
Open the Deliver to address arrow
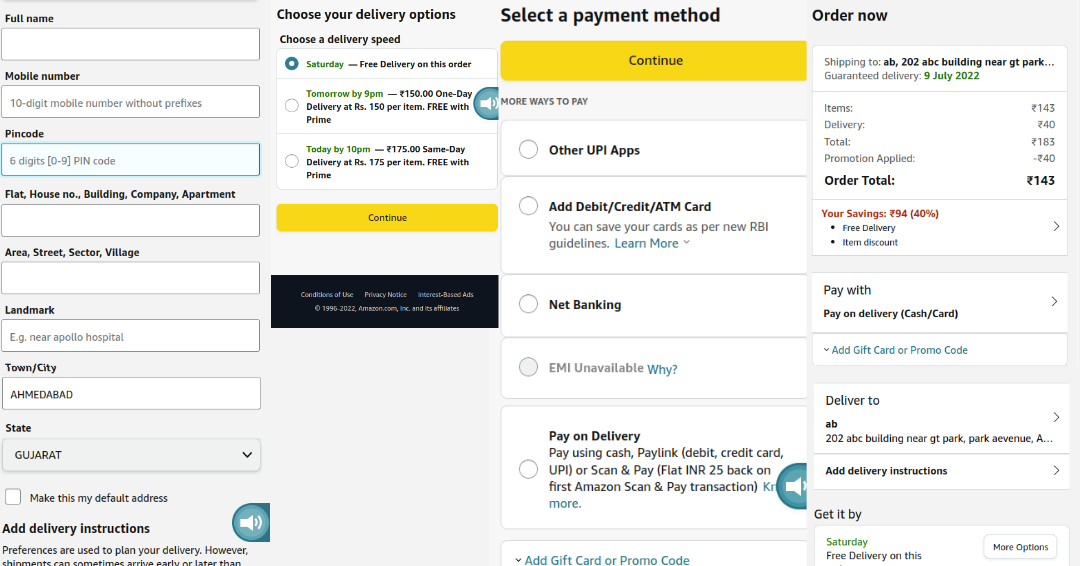point(1056,417)
